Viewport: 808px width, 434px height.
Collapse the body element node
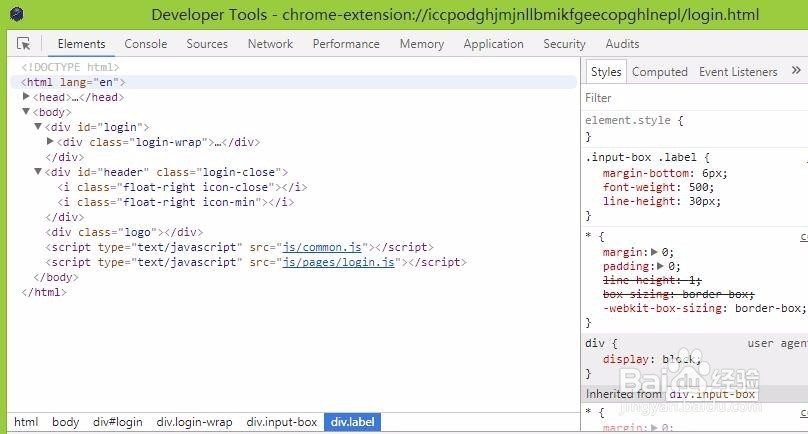[26, 111]
